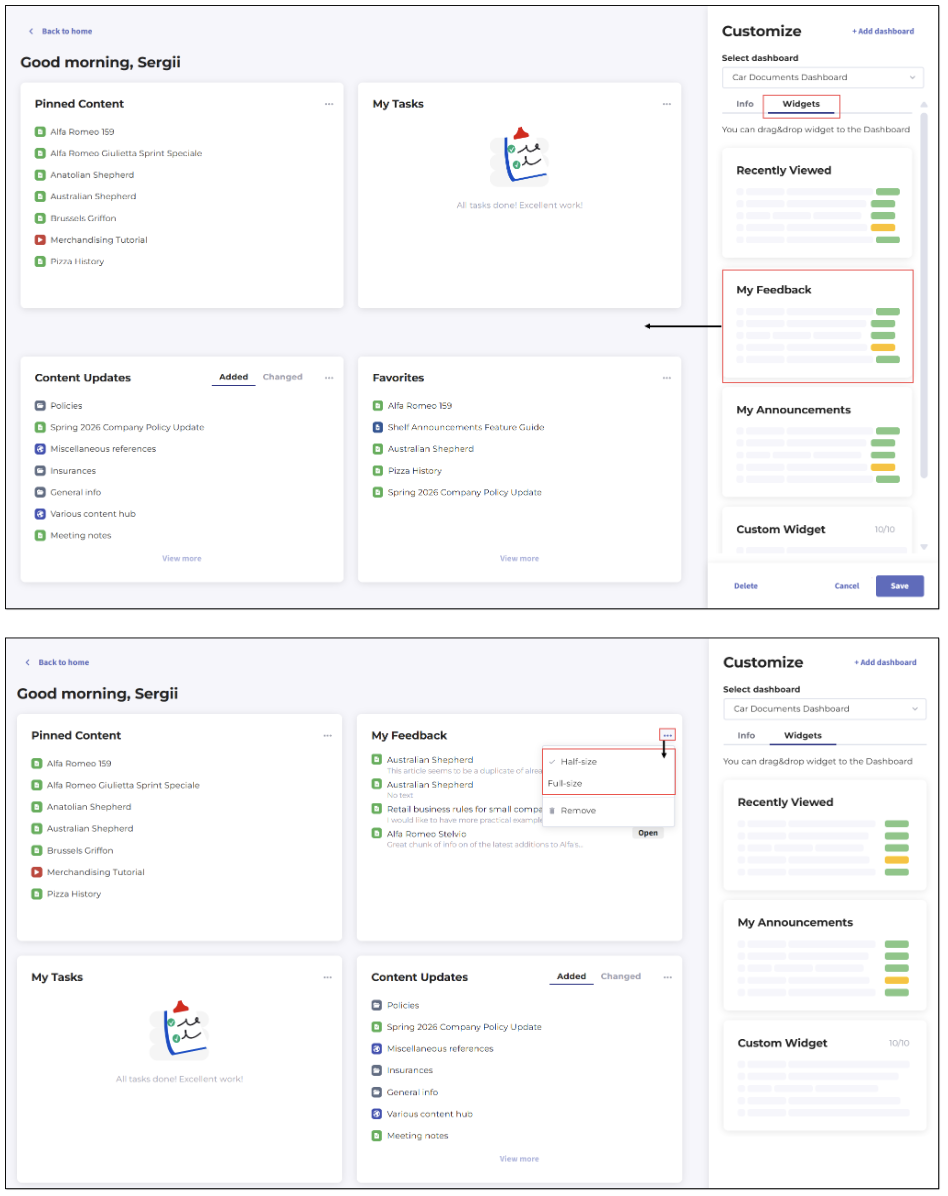This screenshot has height=1196, width=948.
Task: Click Merchandising Tutorial video icon in upper screenshot
Action: click(x=40, y=240)
